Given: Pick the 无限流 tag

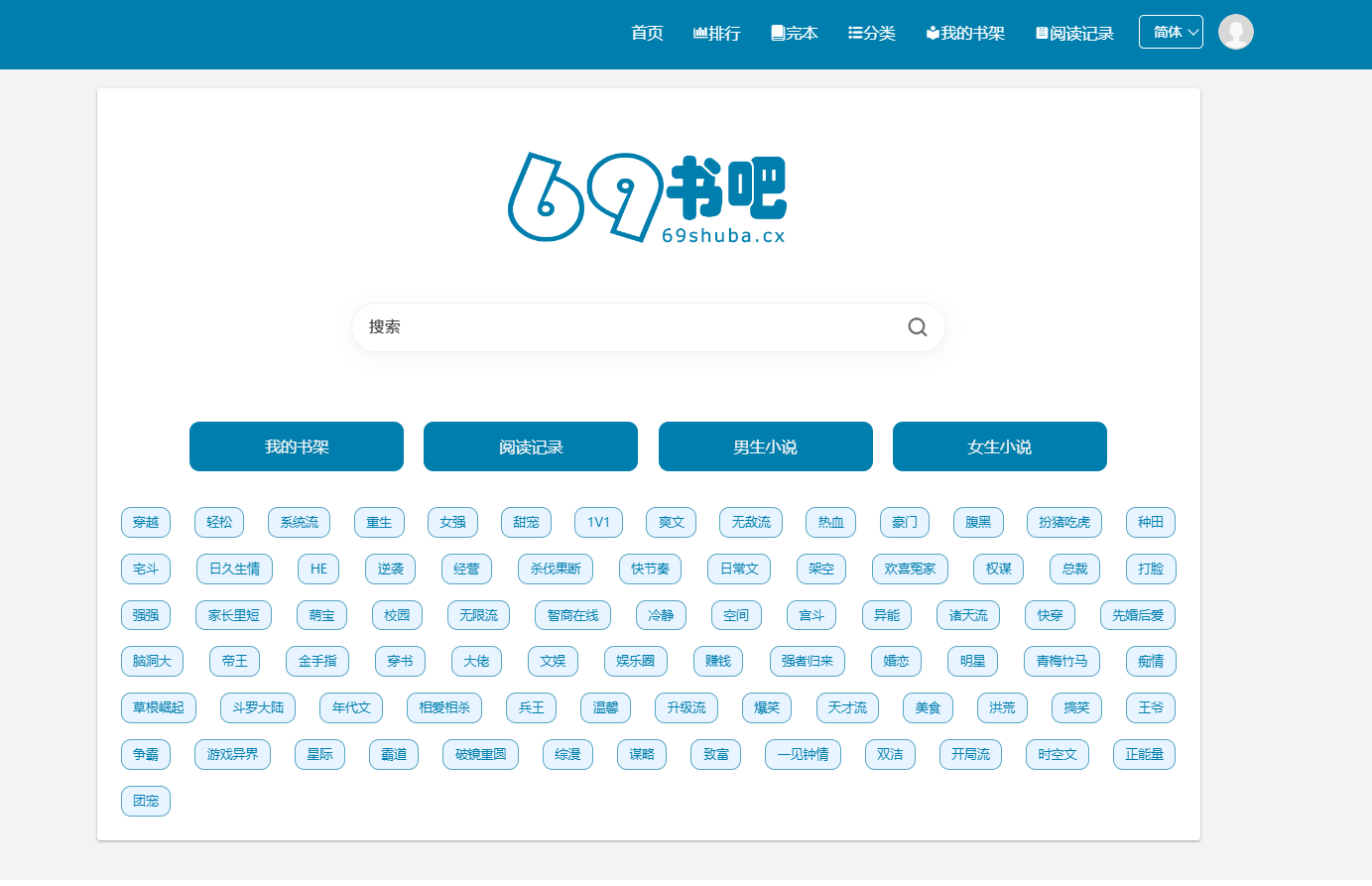Looking at the screenshot, I should pyautogui.click(x=478, y=615).
